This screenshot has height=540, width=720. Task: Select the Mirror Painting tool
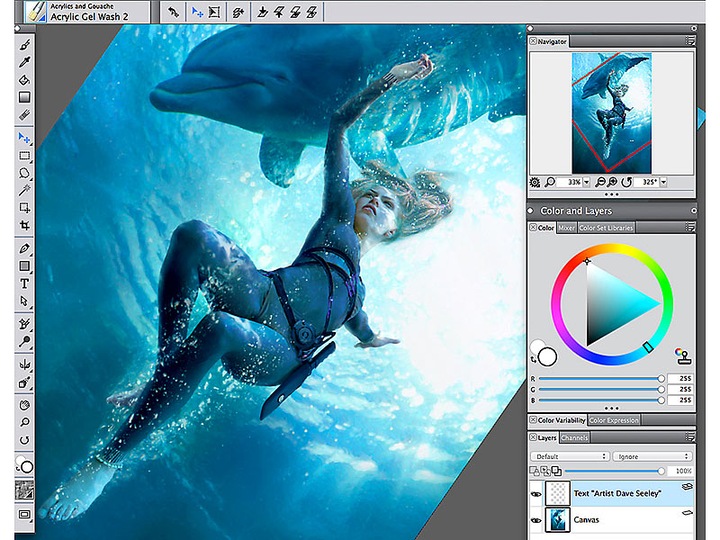25,364
